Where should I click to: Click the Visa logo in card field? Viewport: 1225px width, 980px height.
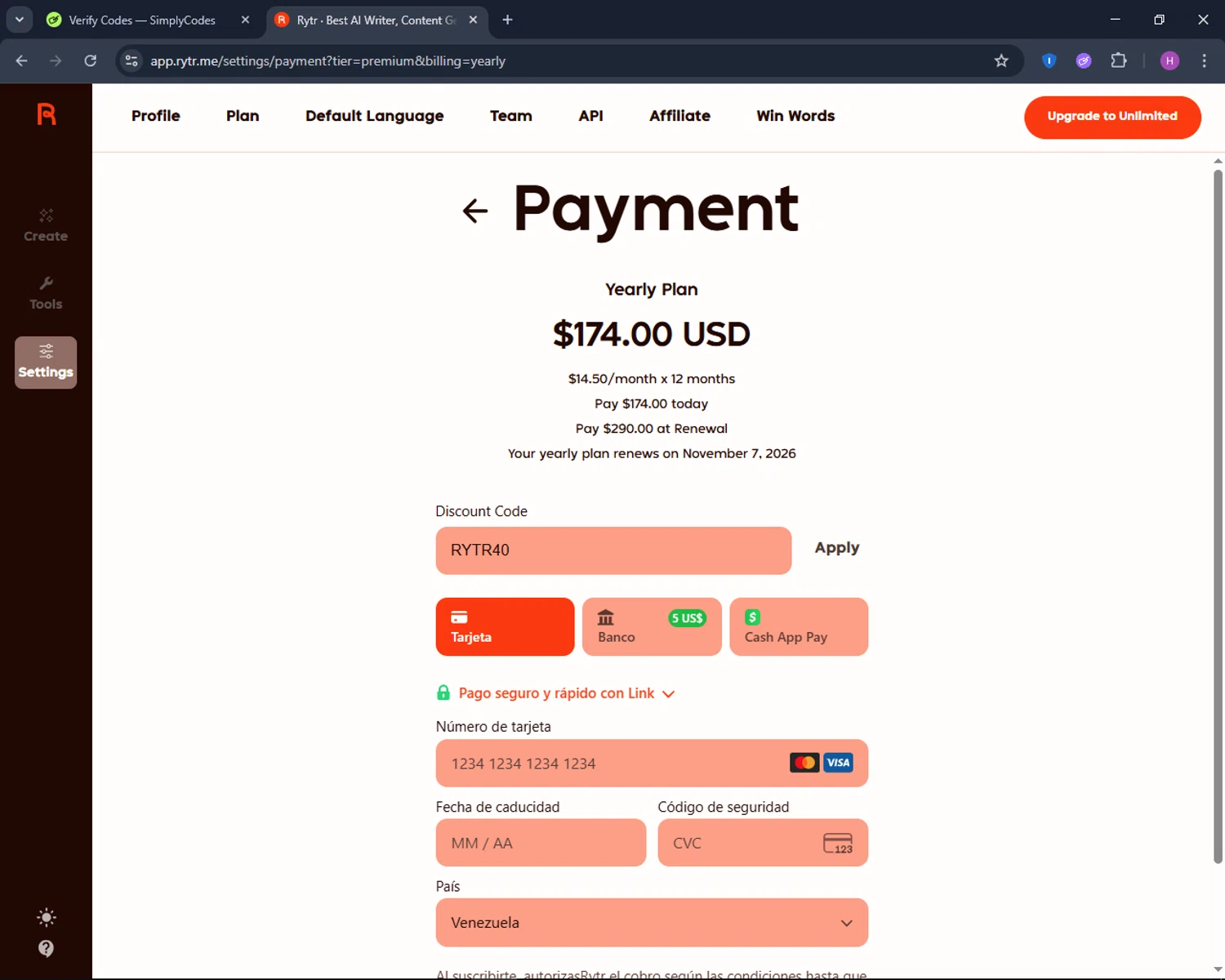click(838, 763)
